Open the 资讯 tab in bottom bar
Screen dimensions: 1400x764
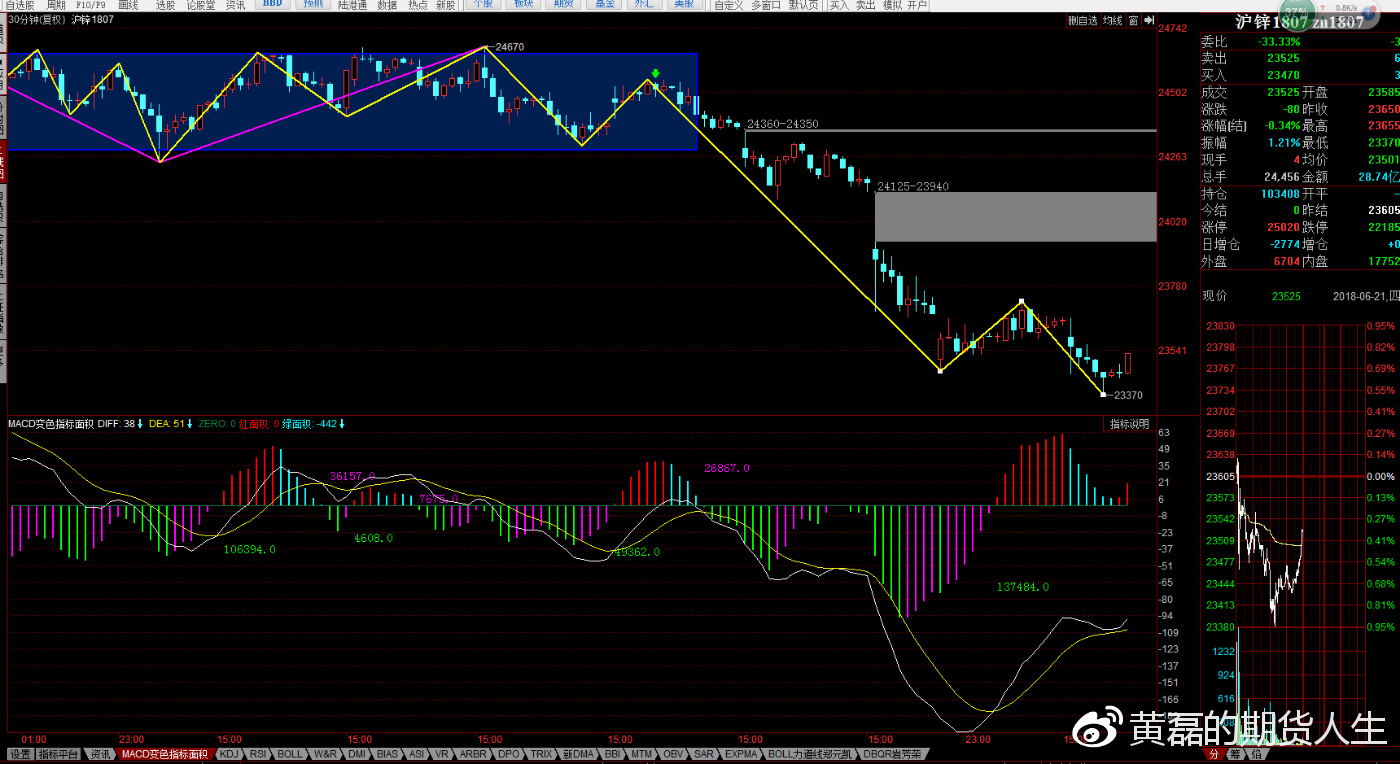99,754
